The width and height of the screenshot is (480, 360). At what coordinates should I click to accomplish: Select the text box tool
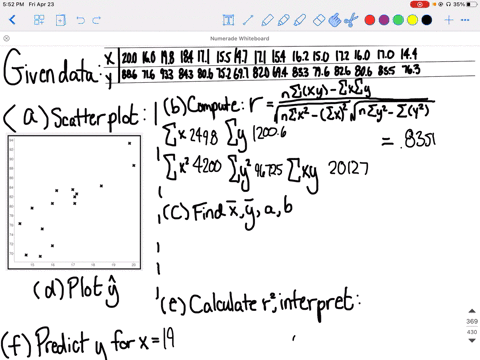228,20
